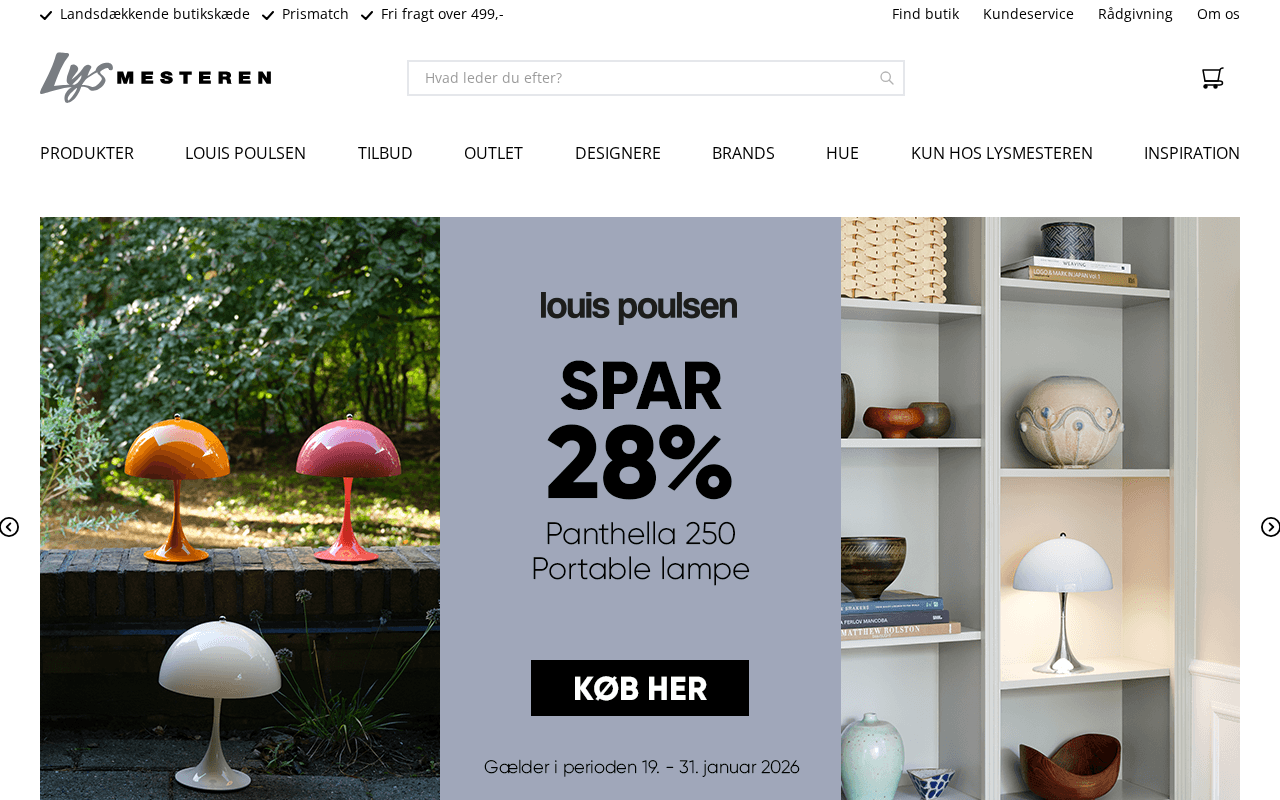Open the OUTLET menu item
Image resolution: width=1280 pixels, height=800 pixels.
(x=493, y=153)
